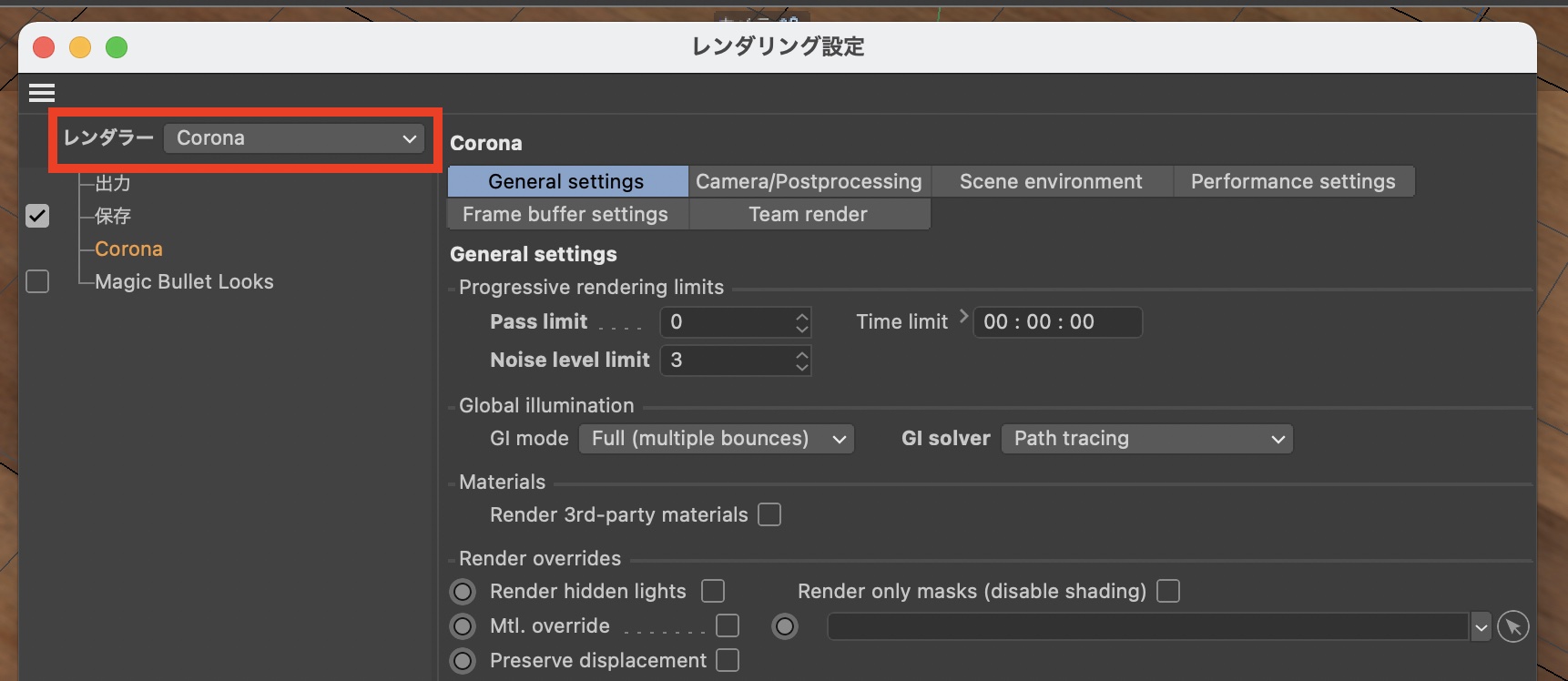The height and width of the screenshot is (681, 1568).
Task: Switch to Camera/Postprocessing tab
Action: pyautogui.click(x=809, y=181)
